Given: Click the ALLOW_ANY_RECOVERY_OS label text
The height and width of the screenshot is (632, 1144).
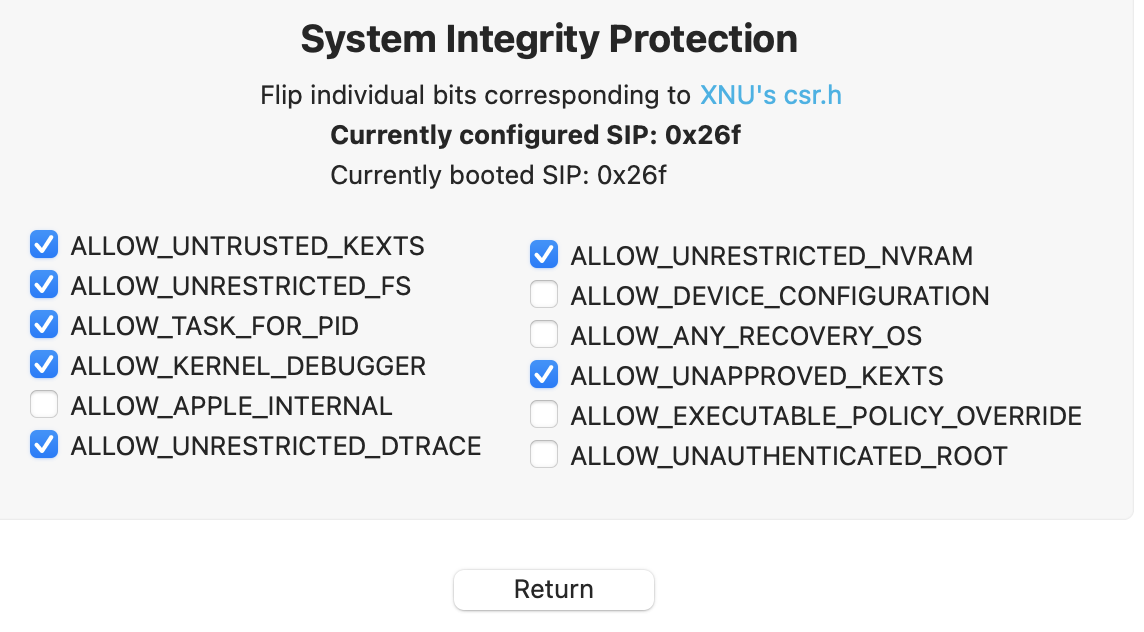Looking at the screenshot, I should (x=745, y=335).
